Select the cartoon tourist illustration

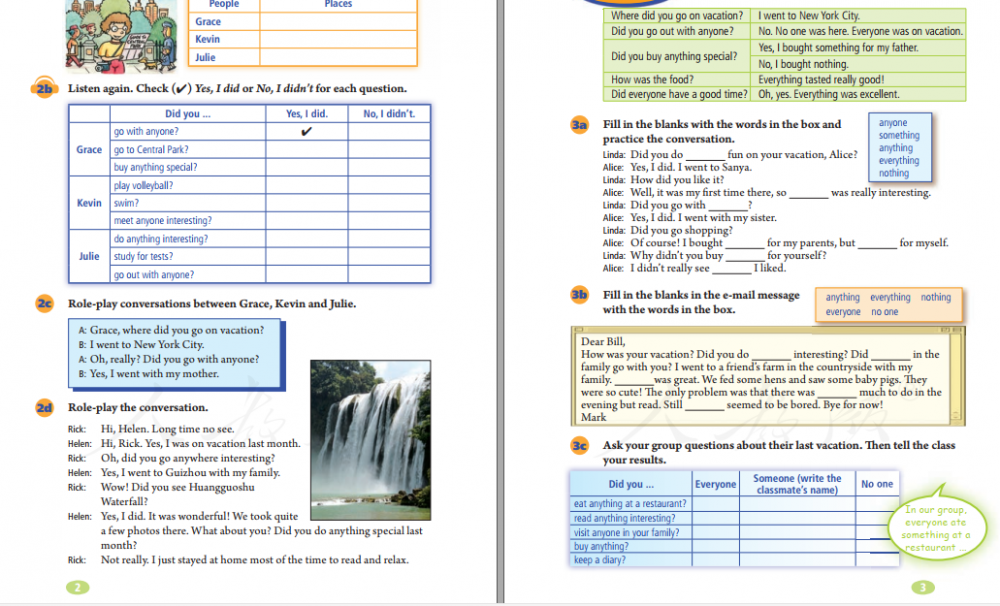[121, 35]
